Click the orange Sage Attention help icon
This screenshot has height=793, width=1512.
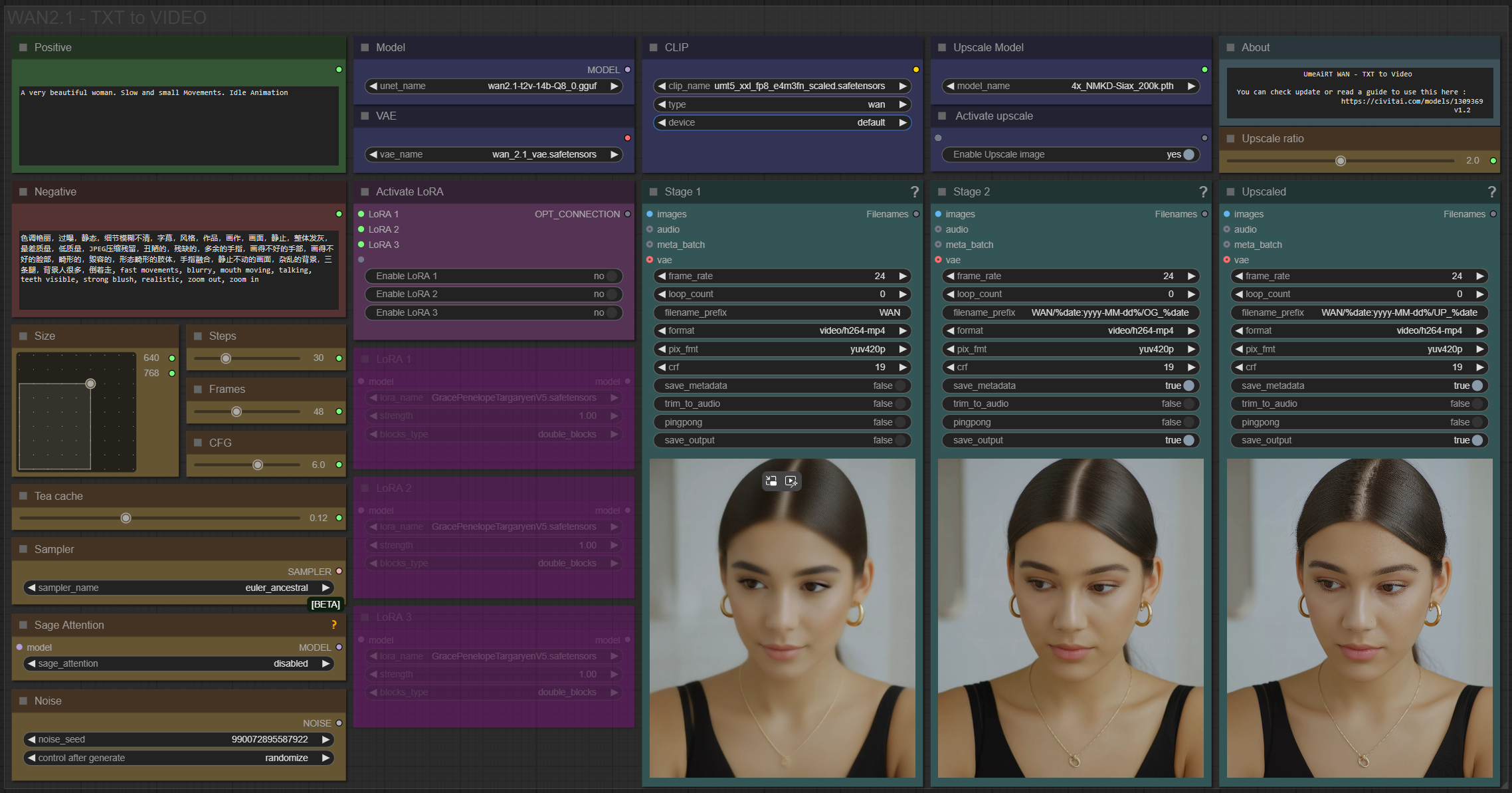pyautogui.click(x=334, y=625)
